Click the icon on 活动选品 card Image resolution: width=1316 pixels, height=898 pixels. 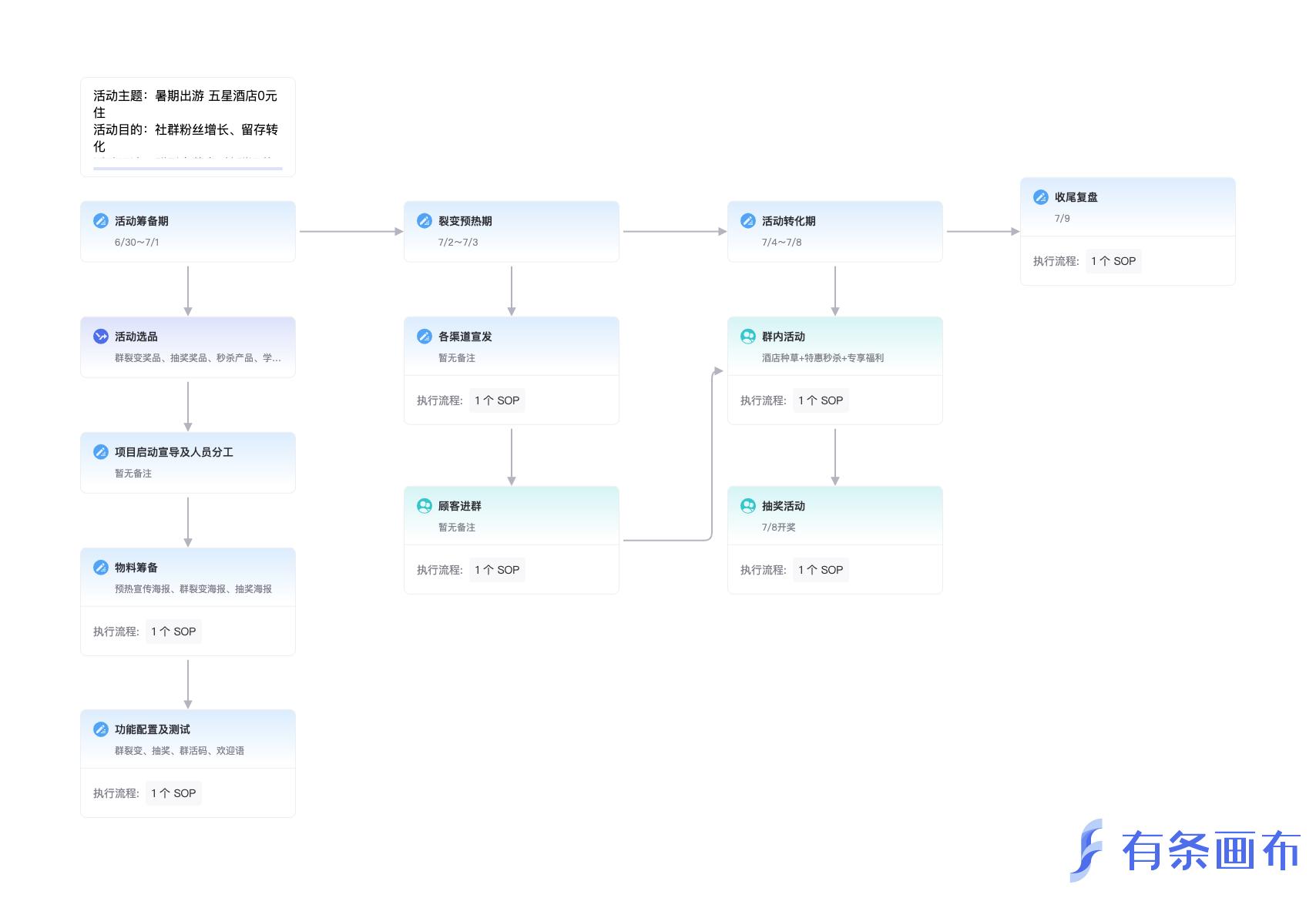click(101, 337)
